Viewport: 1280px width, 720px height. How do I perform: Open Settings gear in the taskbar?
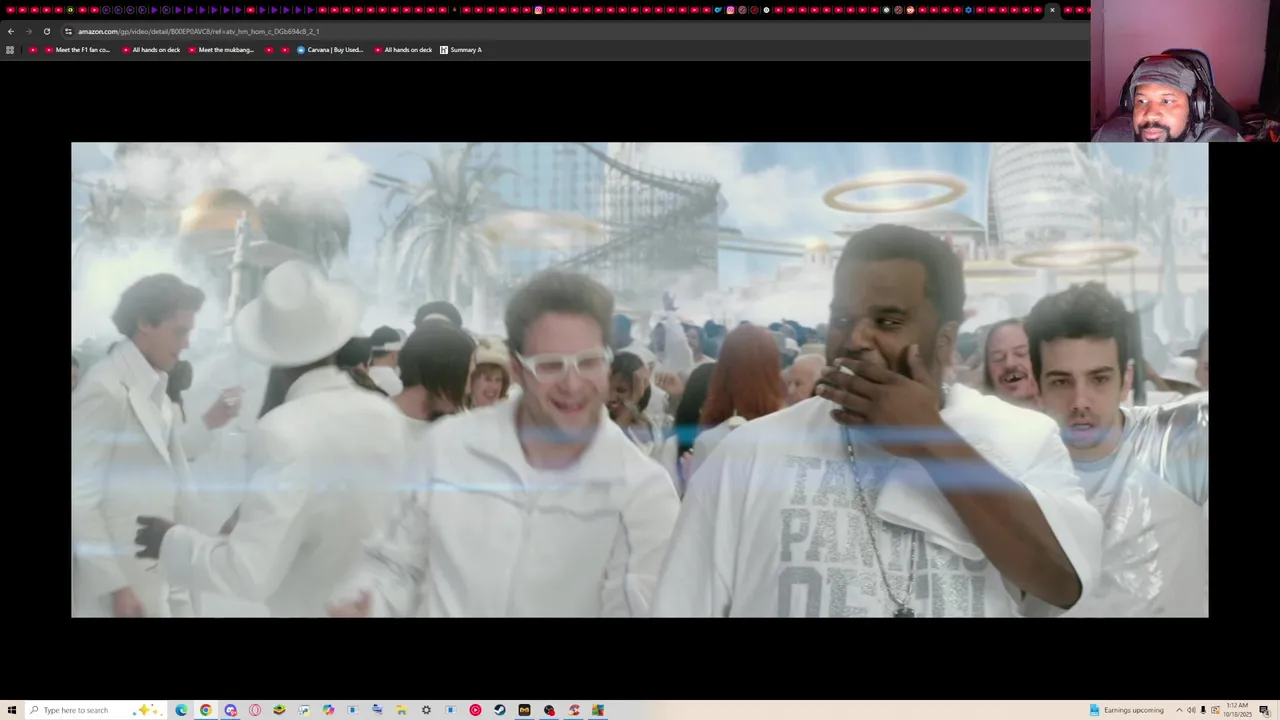tap(426, 710)
